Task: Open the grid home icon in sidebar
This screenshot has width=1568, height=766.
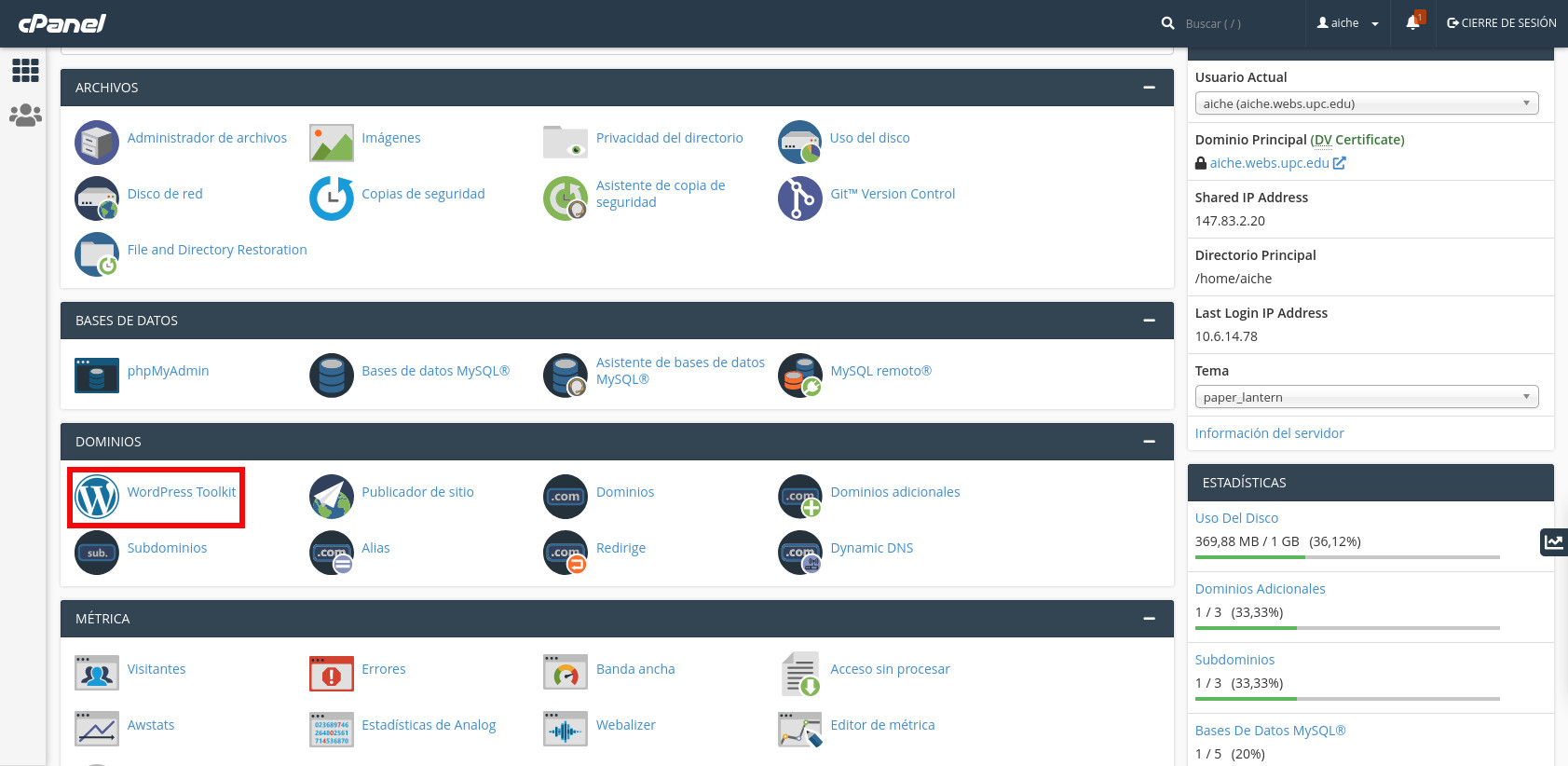Action: tap(25, 71)
